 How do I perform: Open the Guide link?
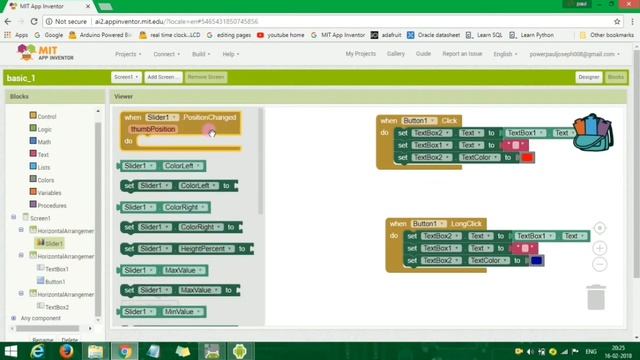(423, 53)
